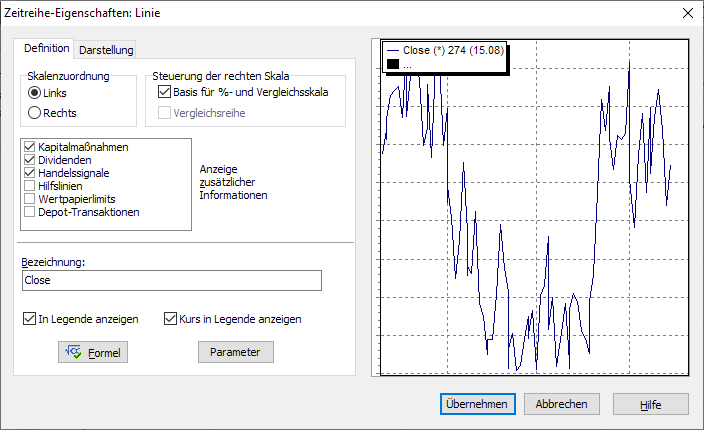
Task: Enable the Hilfslinien checkbox
Action: 29,186
